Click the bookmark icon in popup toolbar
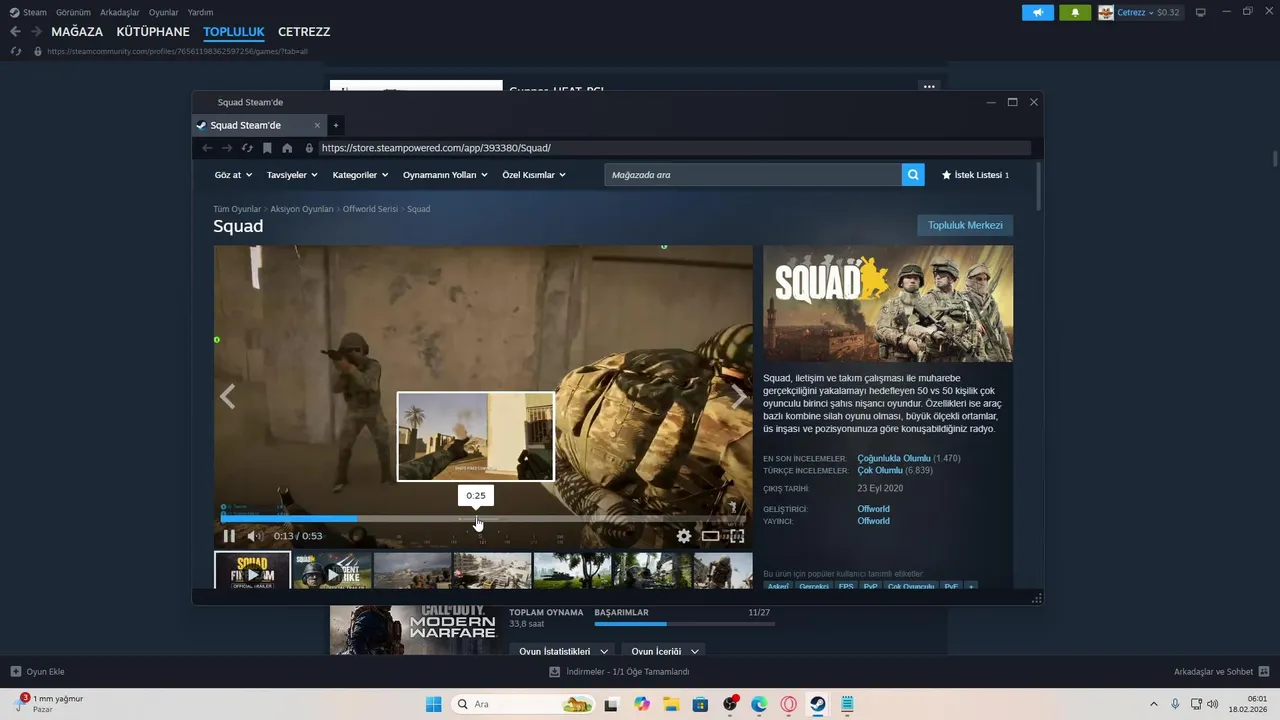1280x720 pixels. pos(267,148)
